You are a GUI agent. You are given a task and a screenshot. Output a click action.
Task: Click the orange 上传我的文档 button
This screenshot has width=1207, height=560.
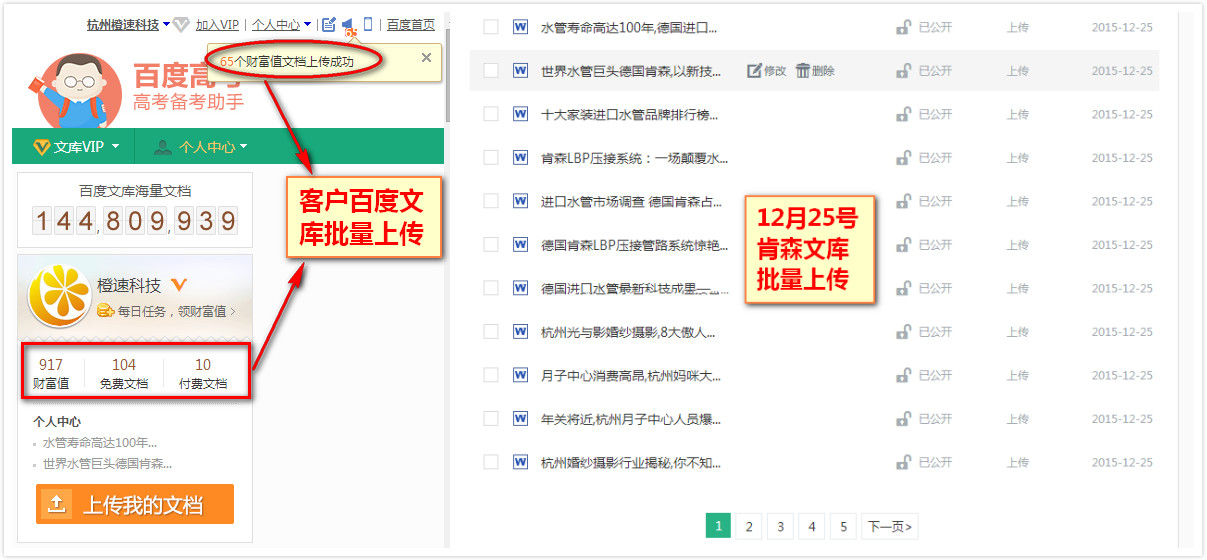[135, 505]
